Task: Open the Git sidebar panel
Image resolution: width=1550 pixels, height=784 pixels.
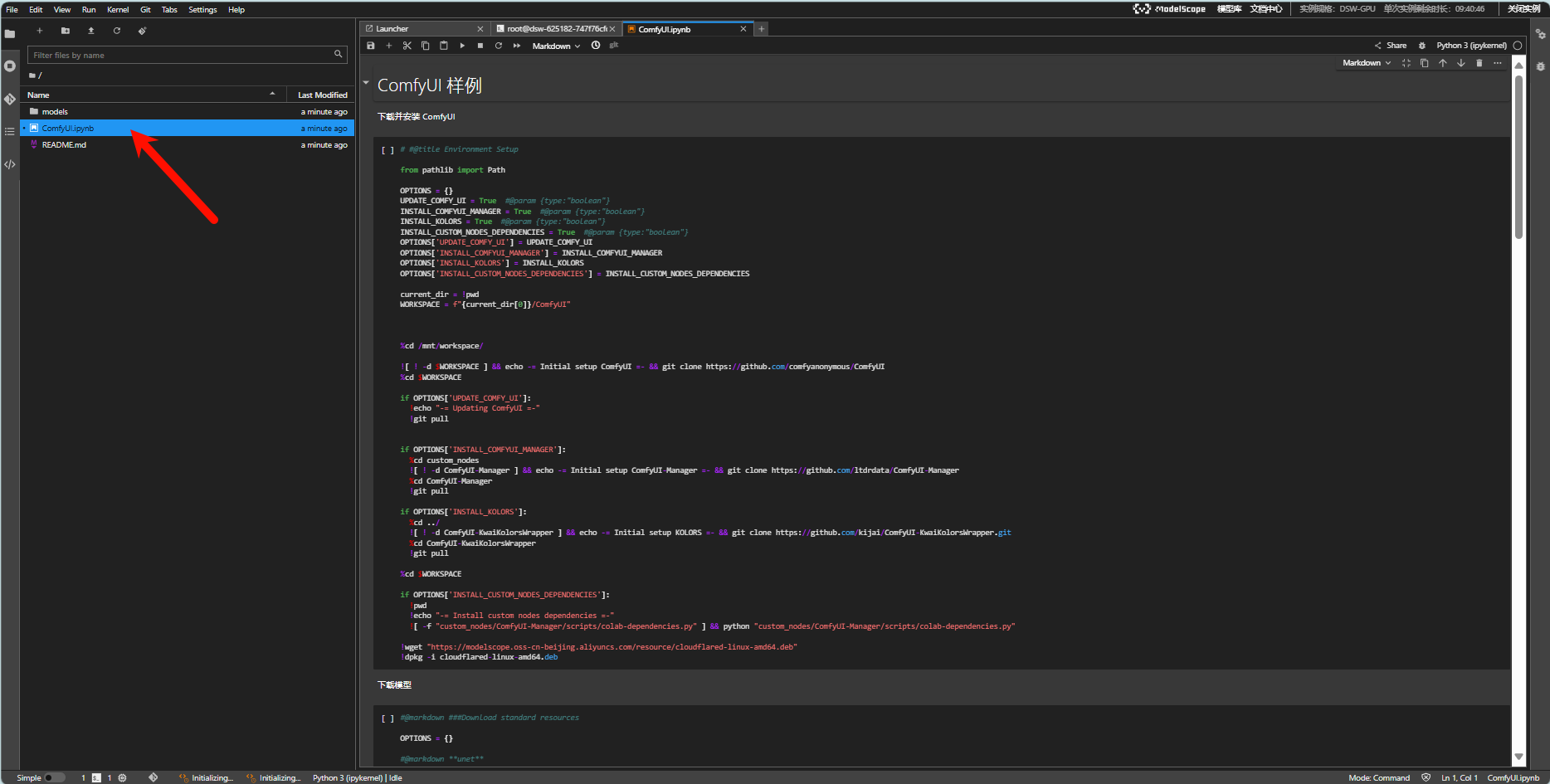Action: pyautogui.click(x=10, y=99)
